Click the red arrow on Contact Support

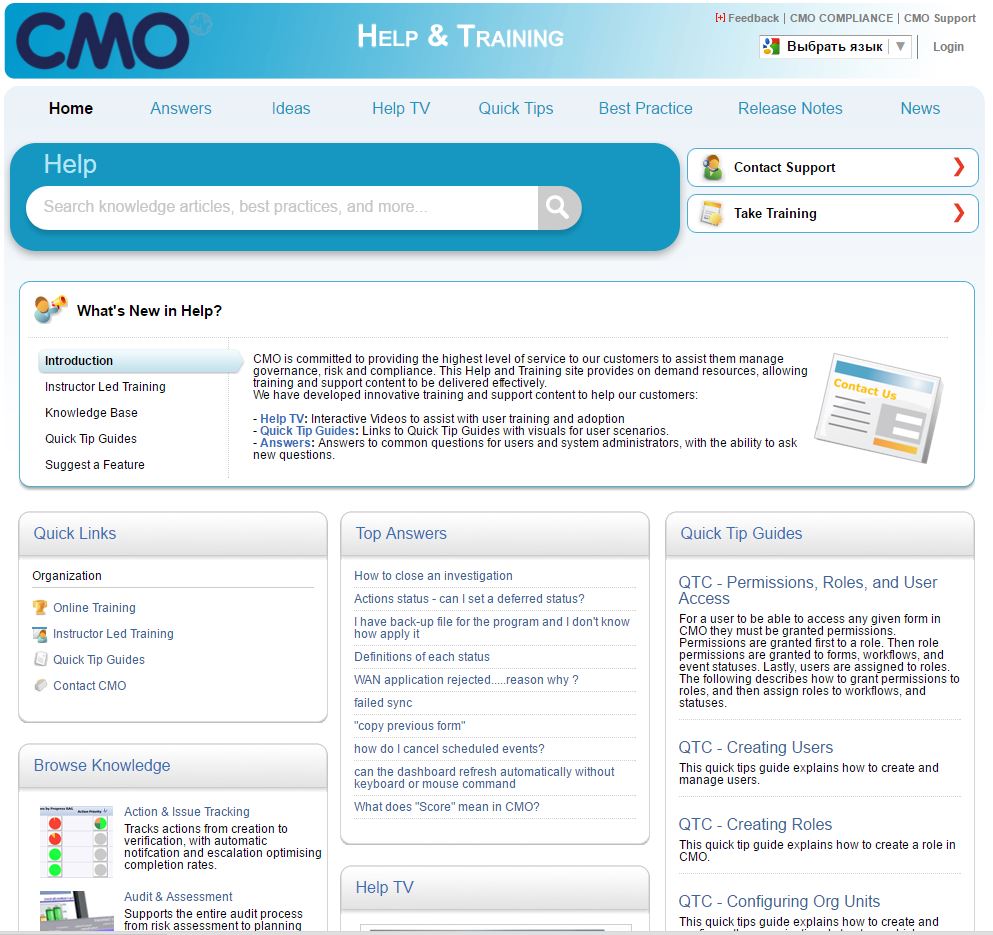(x=959, y=167)
